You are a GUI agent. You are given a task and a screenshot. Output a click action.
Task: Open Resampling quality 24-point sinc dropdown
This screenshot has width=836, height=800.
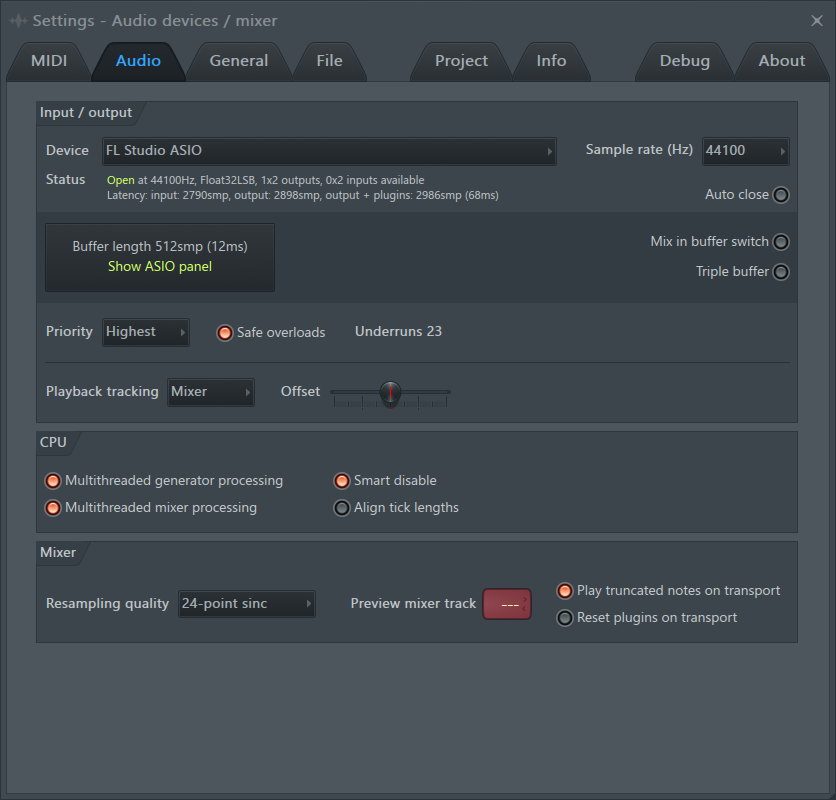pos(246,604)
